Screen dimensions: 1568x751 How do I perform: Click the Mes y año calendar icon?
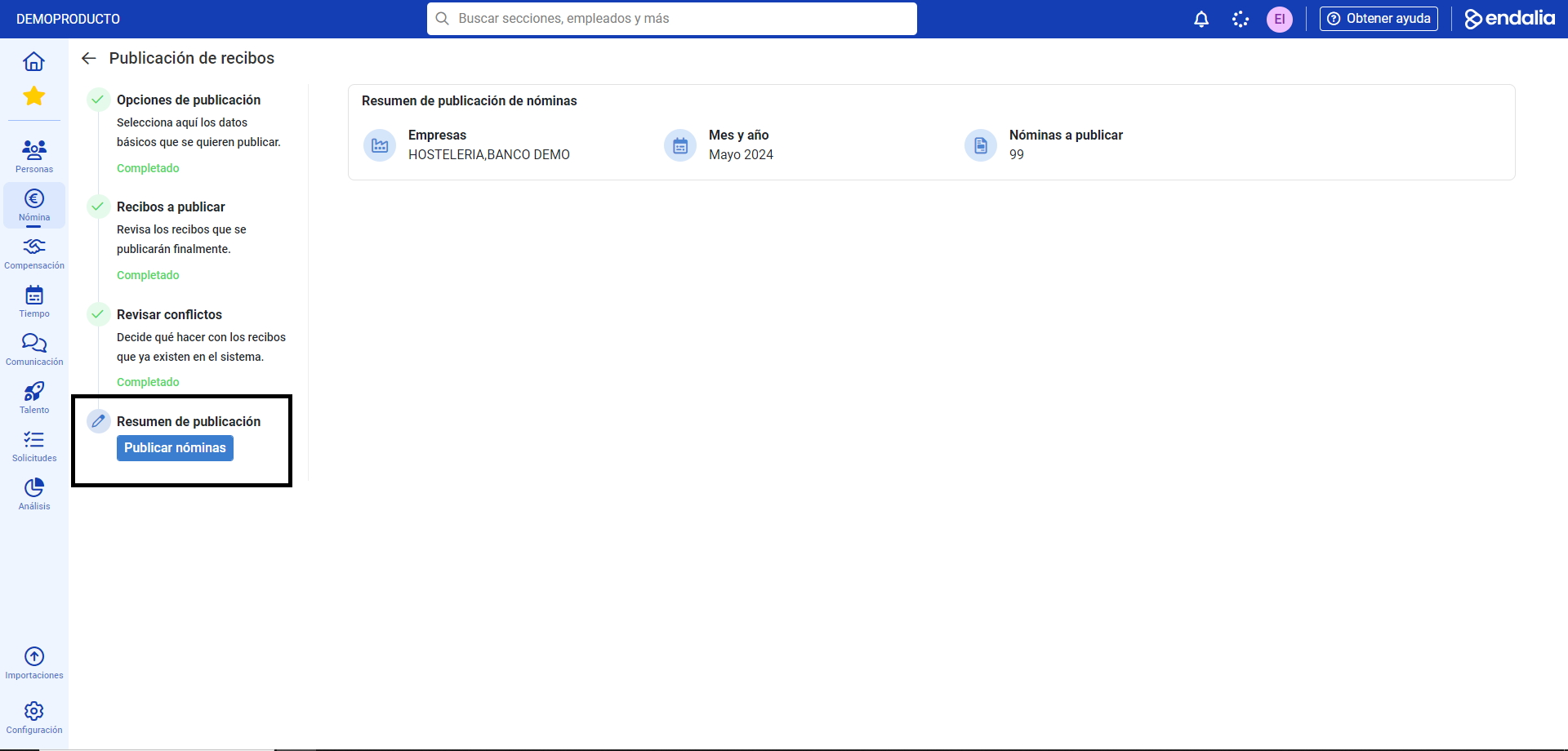point(680,145)
